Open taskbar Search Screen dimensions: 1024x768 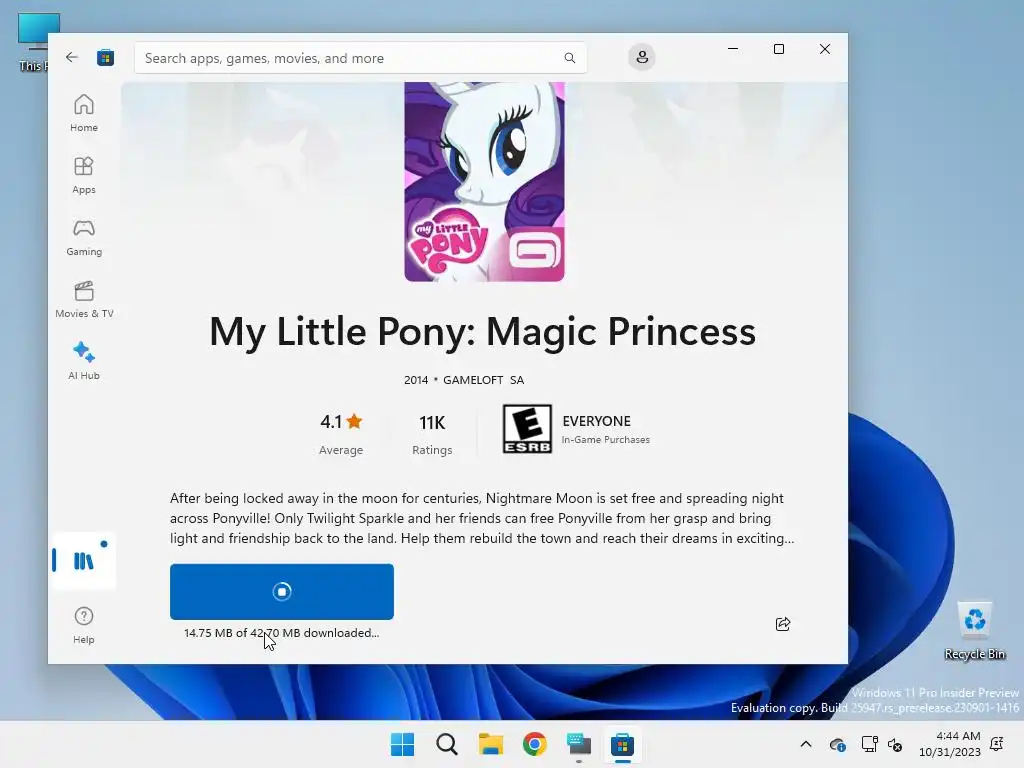tap(447, 744)
